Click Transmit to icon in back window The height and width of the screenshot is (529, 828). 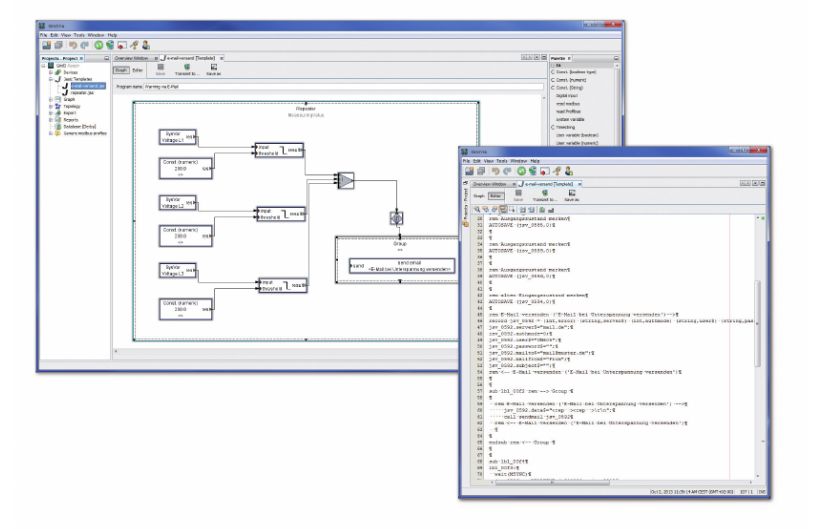tap(187, 70)
